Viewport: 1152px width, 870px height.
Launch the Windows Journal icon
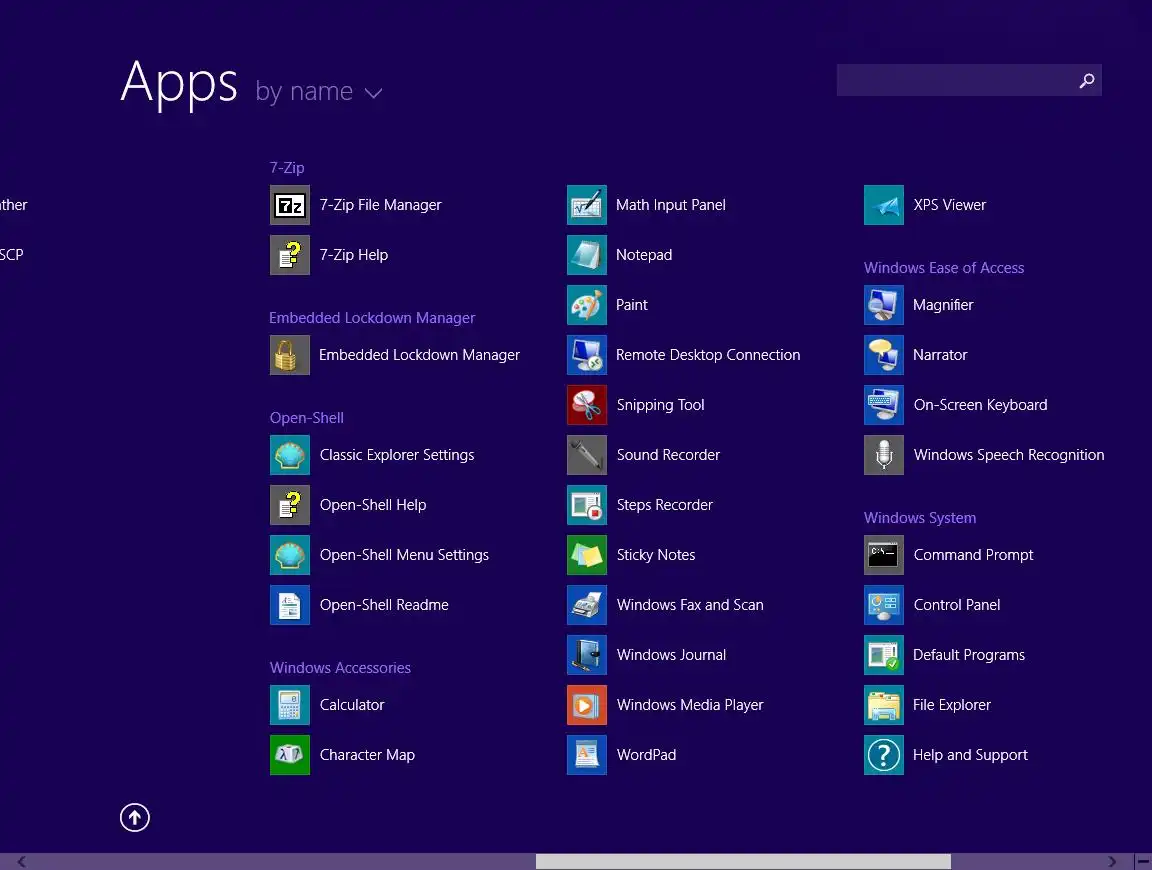587,655
